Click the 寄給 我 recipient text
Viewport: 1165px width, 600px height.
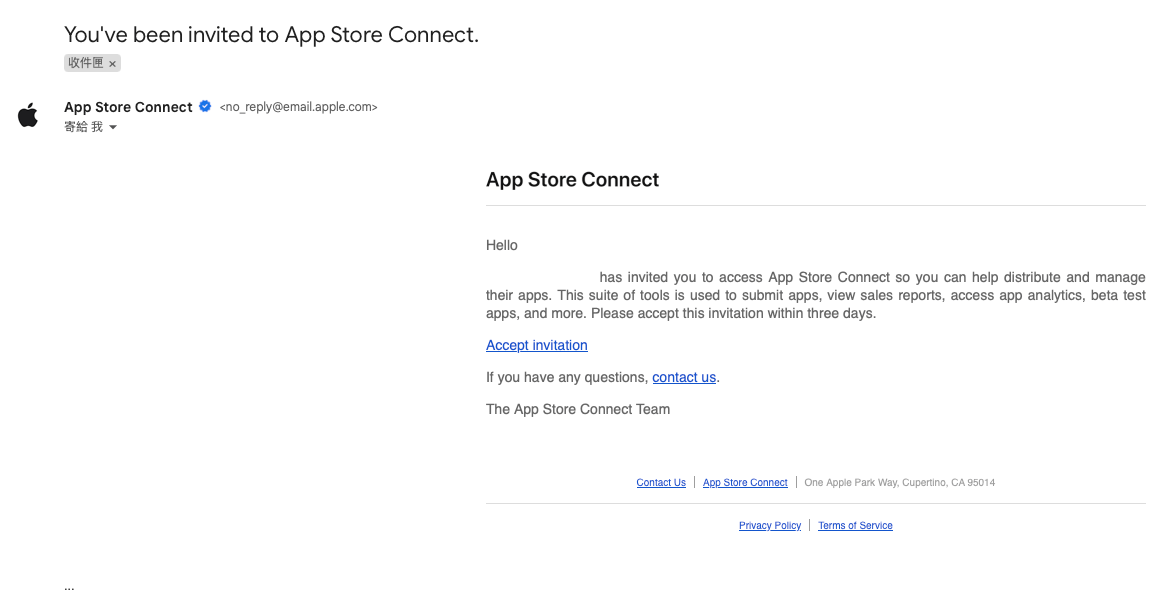83,127
